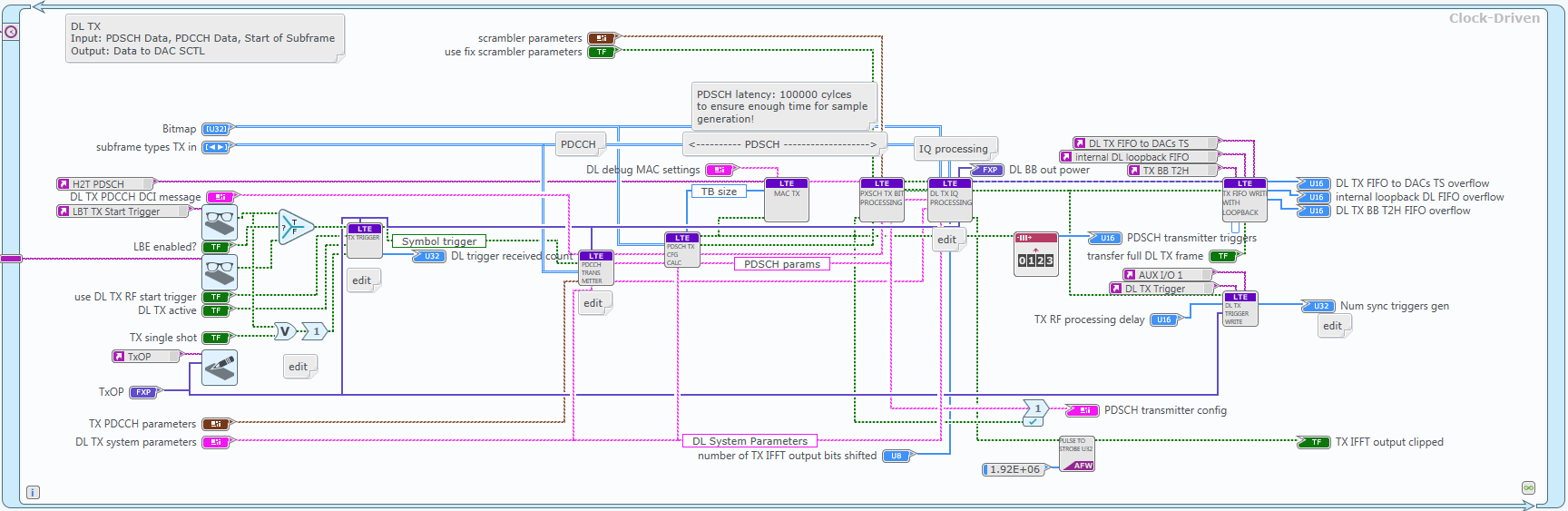Click edit note under Num sync triggers gen
The image size is (1568, 511).
point(1333,326)
